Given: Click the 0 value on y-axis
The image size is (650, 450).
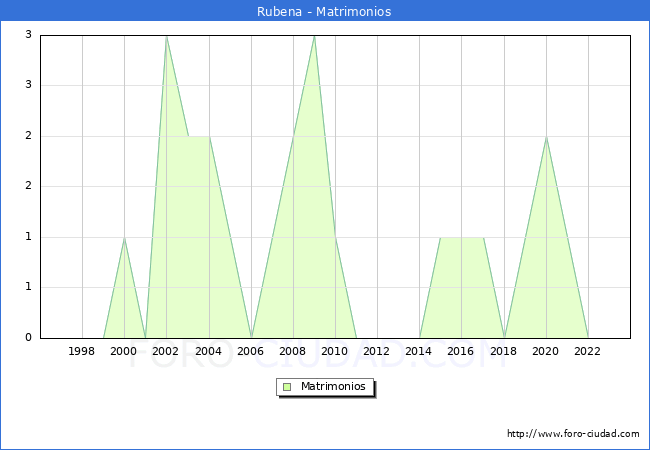Looking at the screenshot, I should pos(28,337).
